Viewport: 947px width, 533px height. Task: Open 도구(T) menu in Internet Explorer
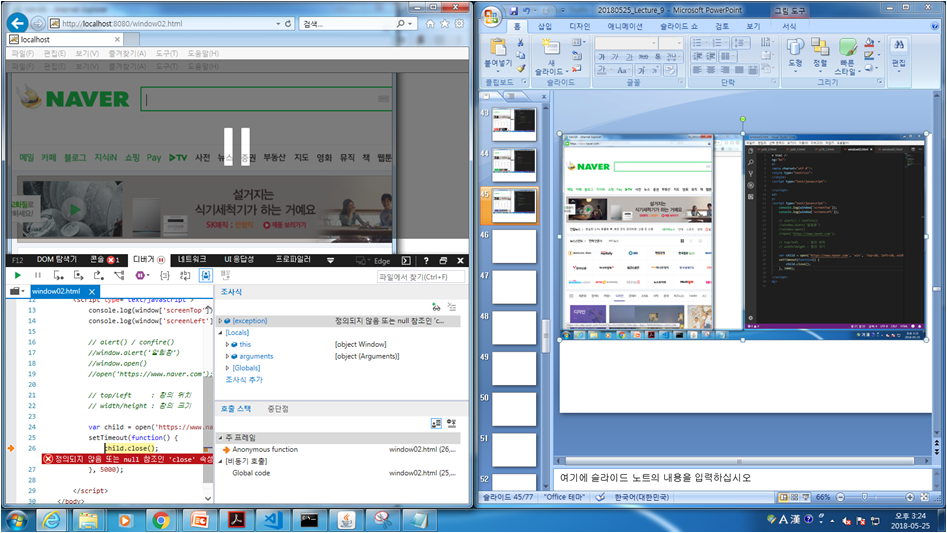(x=167, y=54)
